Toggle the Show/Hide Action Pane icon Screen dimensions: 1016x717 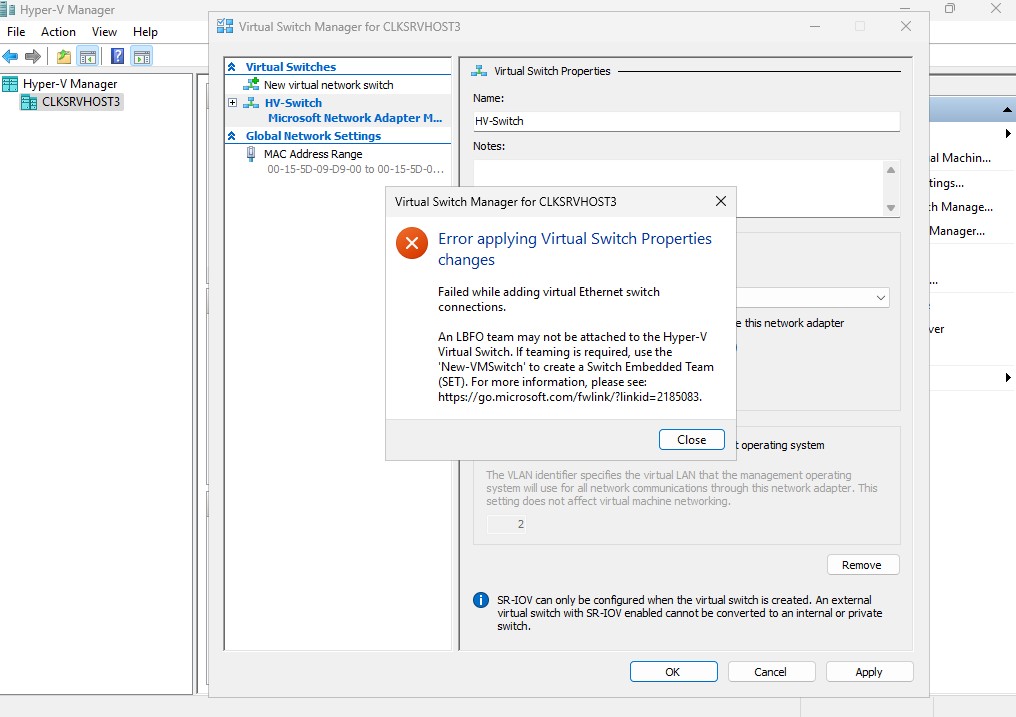142,56
